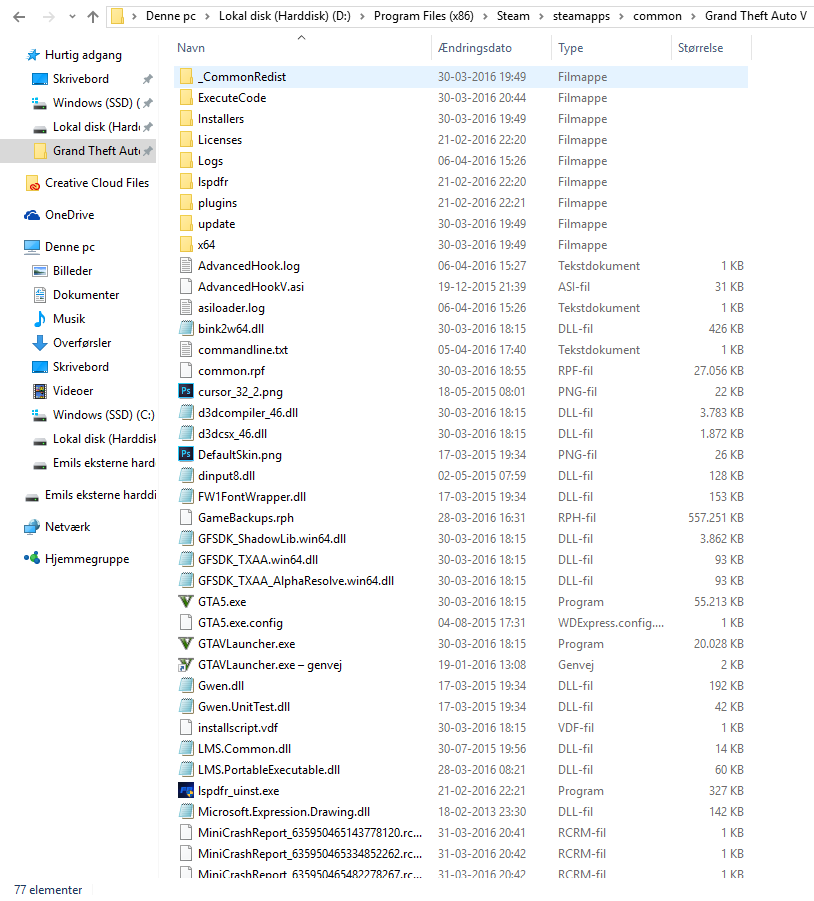814x901 pixels.
Task: Sort by the Størrelse column header
Action: click(700, 48)
